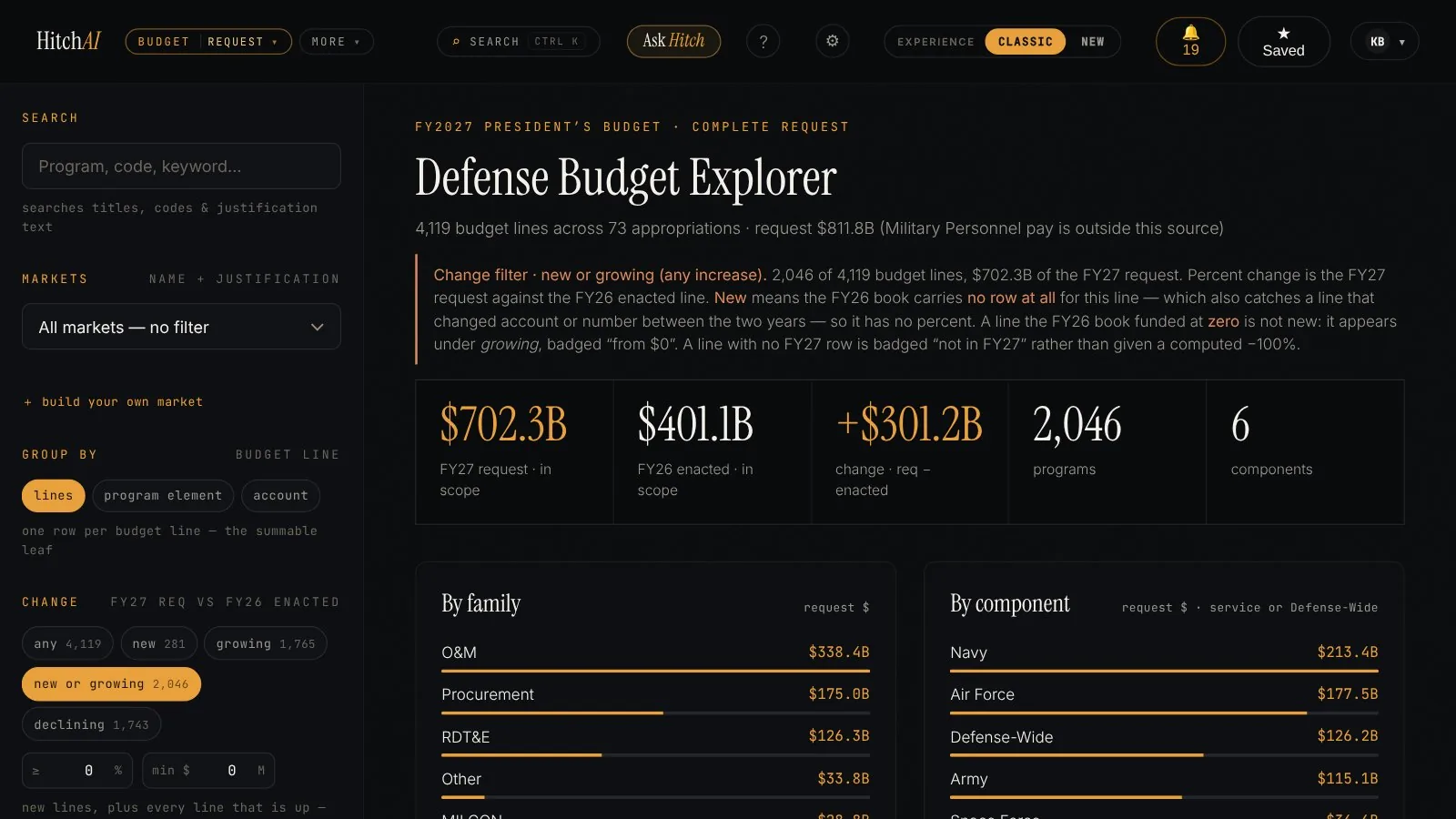Click the minimum percent change field
This screenshot has height=819, width=1456.
click(77, 771)
